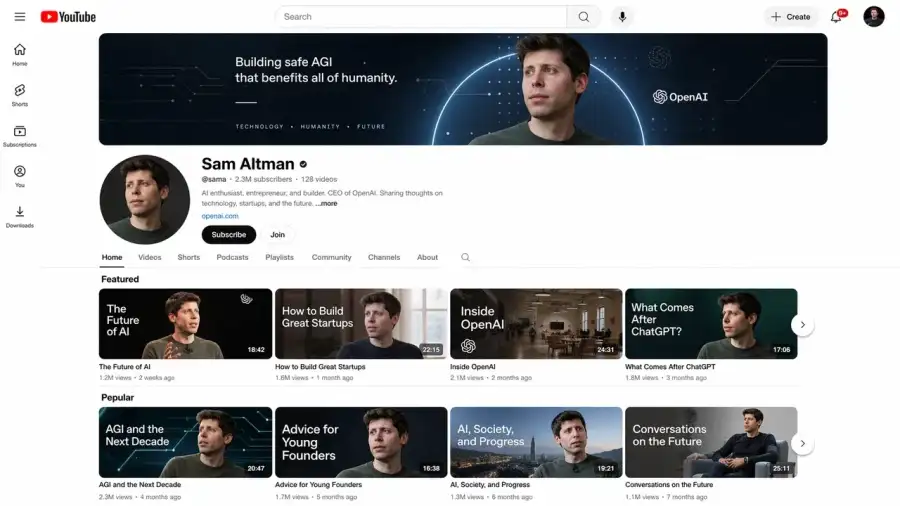
Task: Click the YouTube logo
Action: coord(68,17)
